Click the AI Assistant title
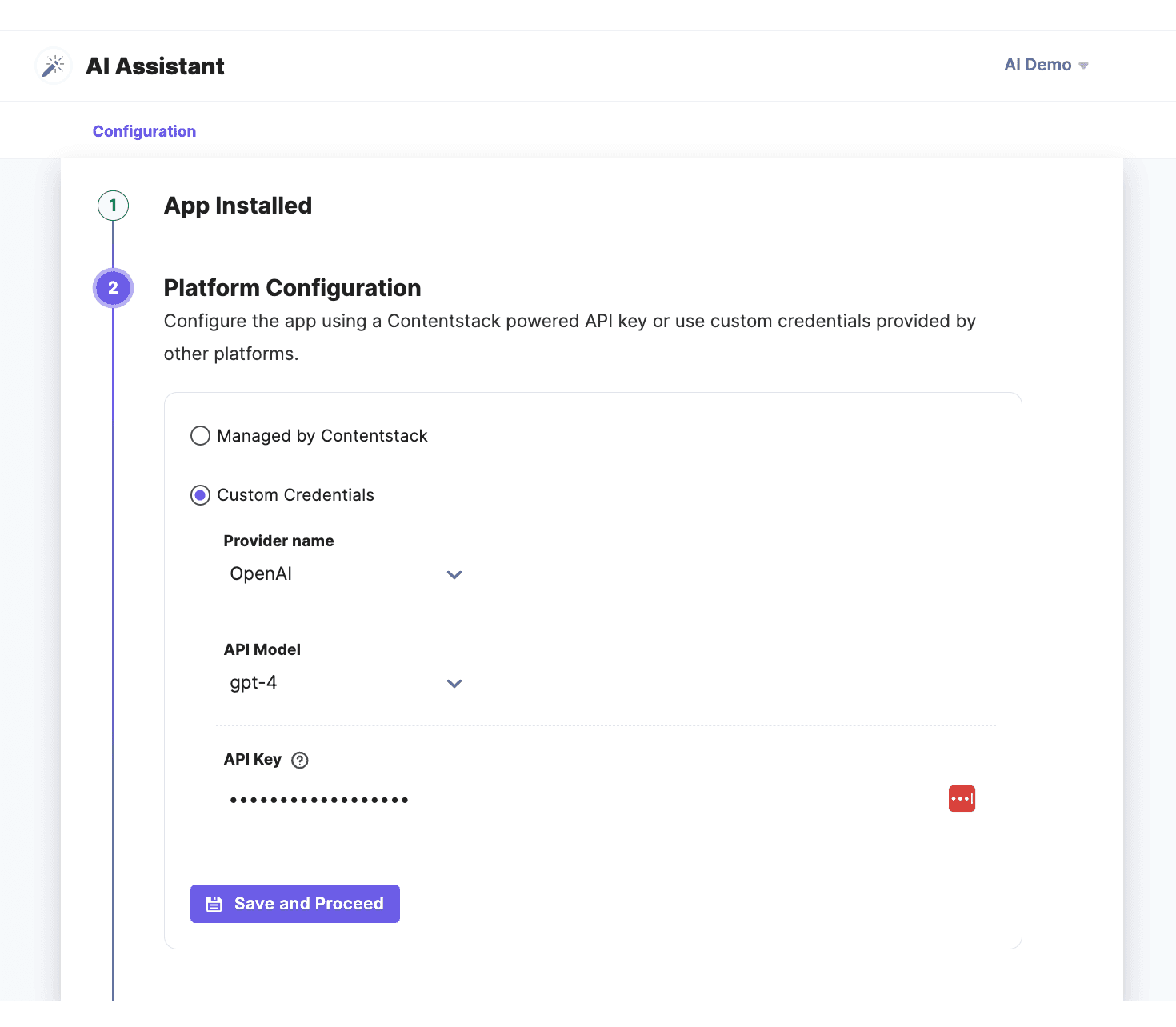 [155, 66]
